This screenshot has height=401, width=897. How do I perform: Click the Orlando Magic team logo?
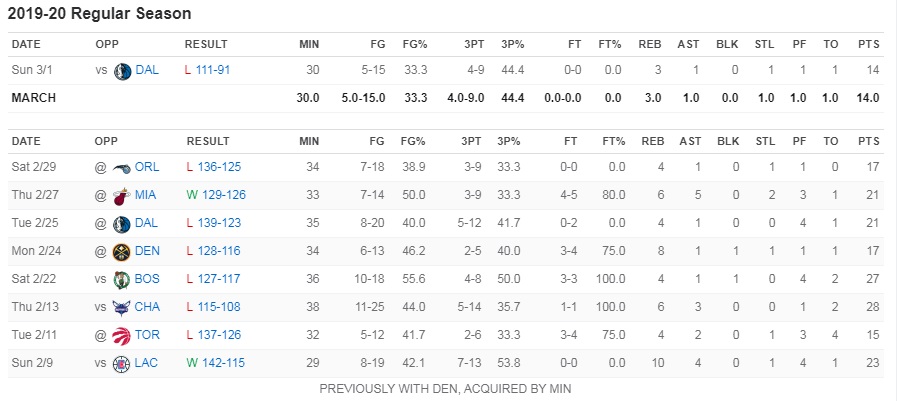121,168
